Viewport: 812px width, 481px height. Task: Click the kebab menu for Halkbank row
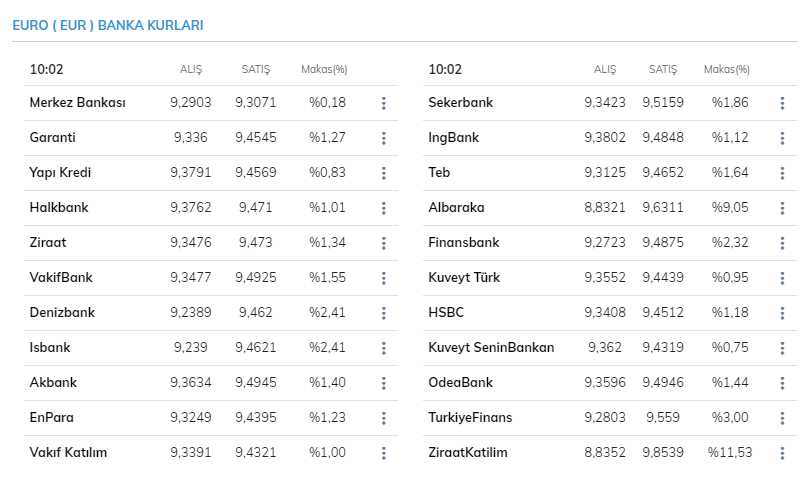pyautogui.click(x=383, y=208)
